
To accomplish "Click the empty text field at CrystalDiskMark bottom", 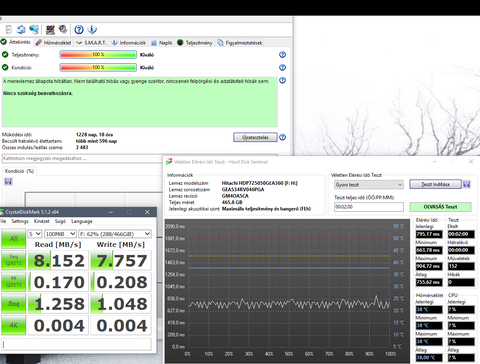I will click(x=76, y=344).
